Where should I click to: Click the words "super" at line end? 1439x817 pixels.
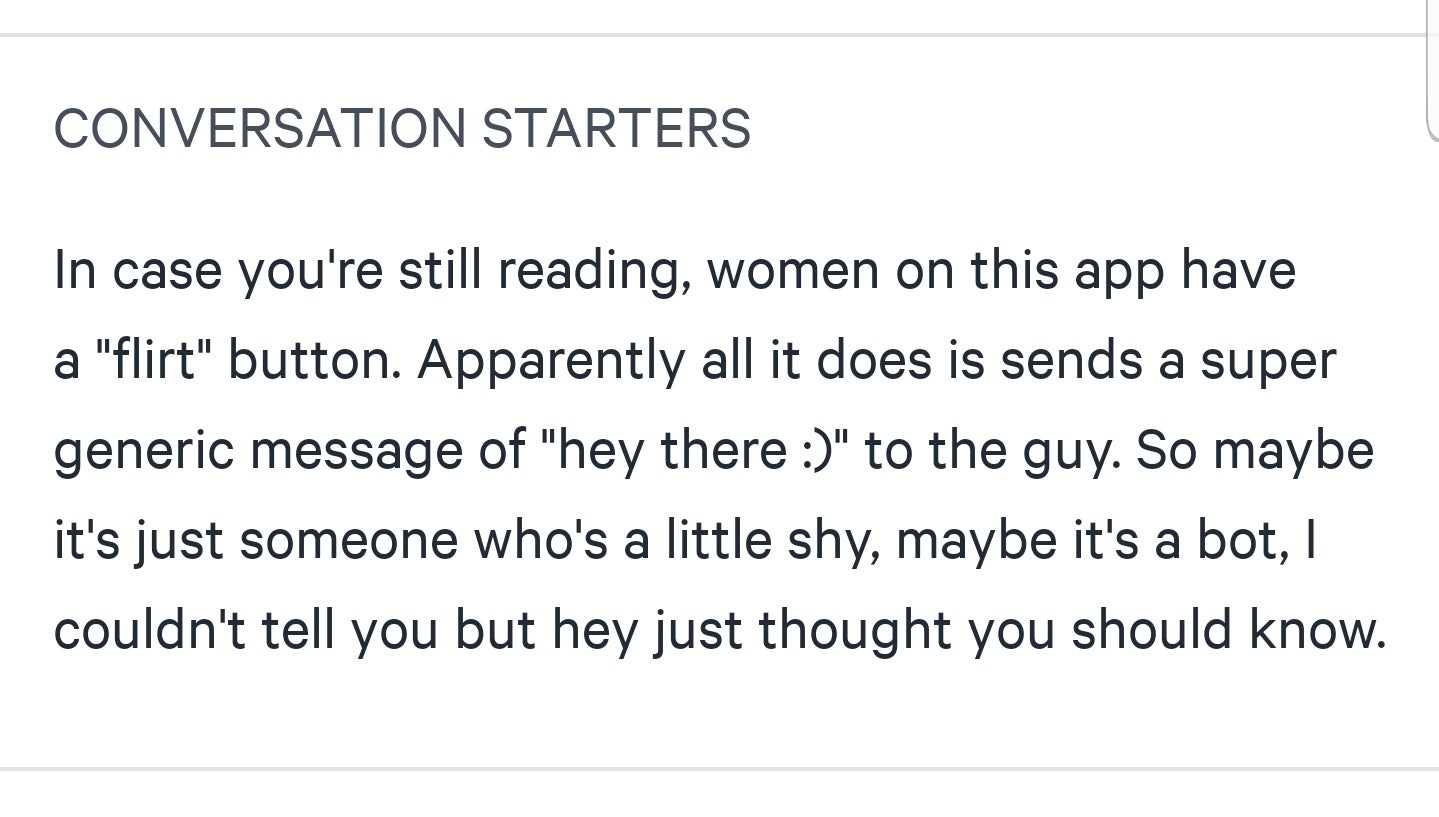tap(1267, 362)
